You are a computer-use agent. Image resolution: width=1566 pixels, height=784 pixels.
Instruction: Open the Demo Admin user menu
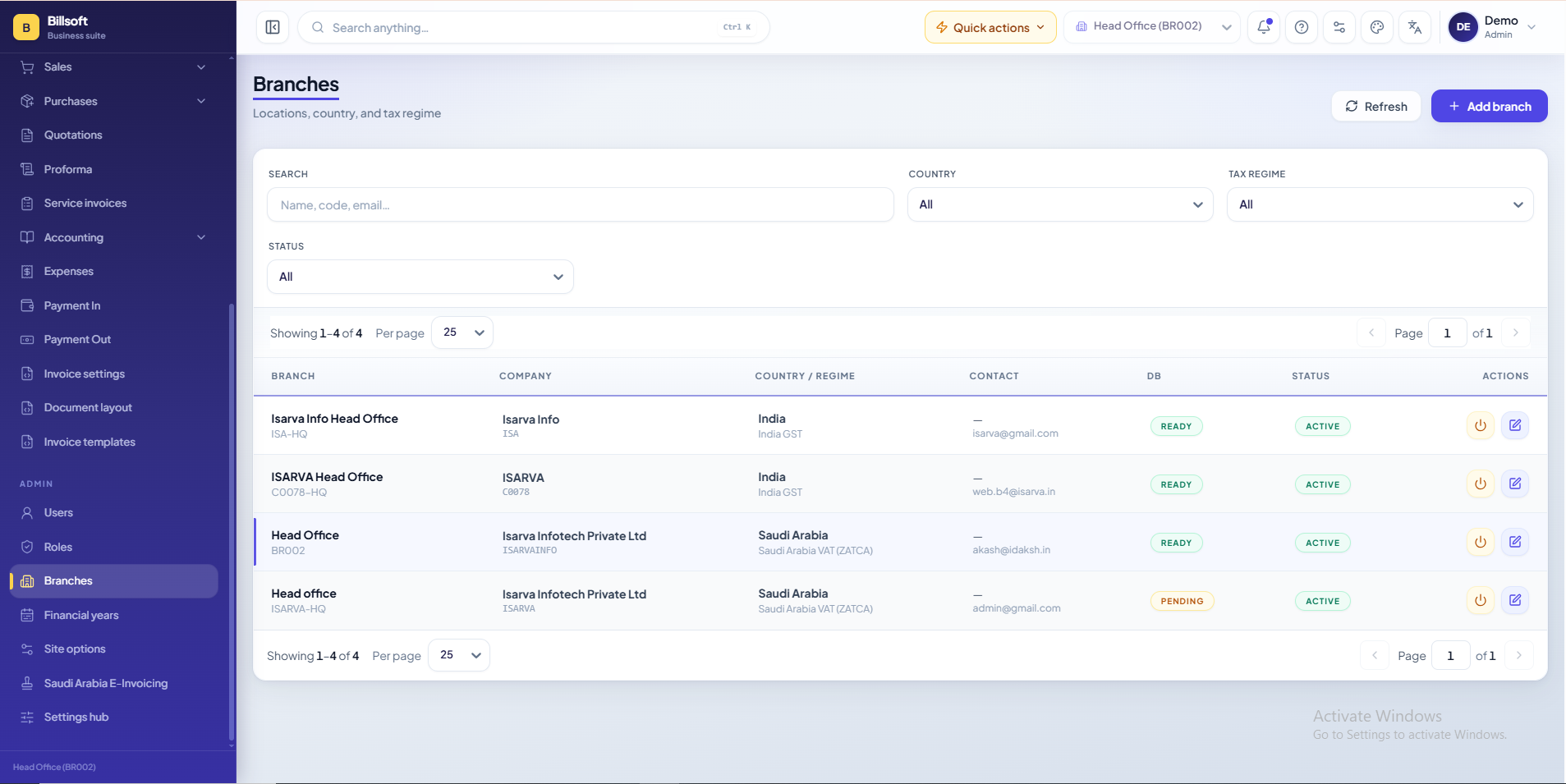click(x=1492, y=27)
